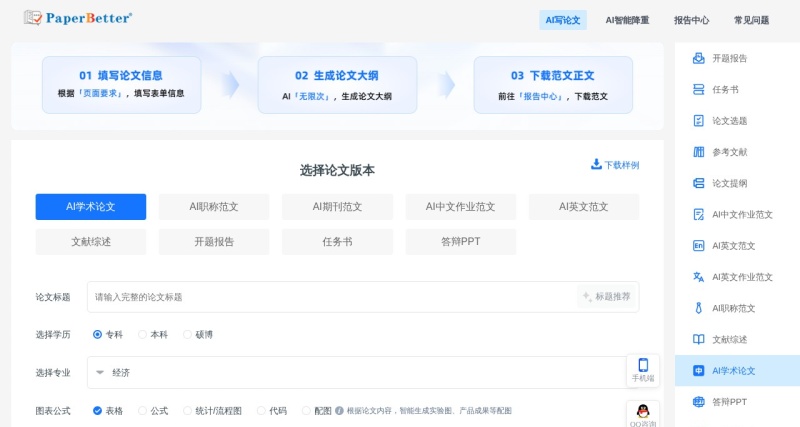Select the 硕博 education radio button

tap(187, 335)
